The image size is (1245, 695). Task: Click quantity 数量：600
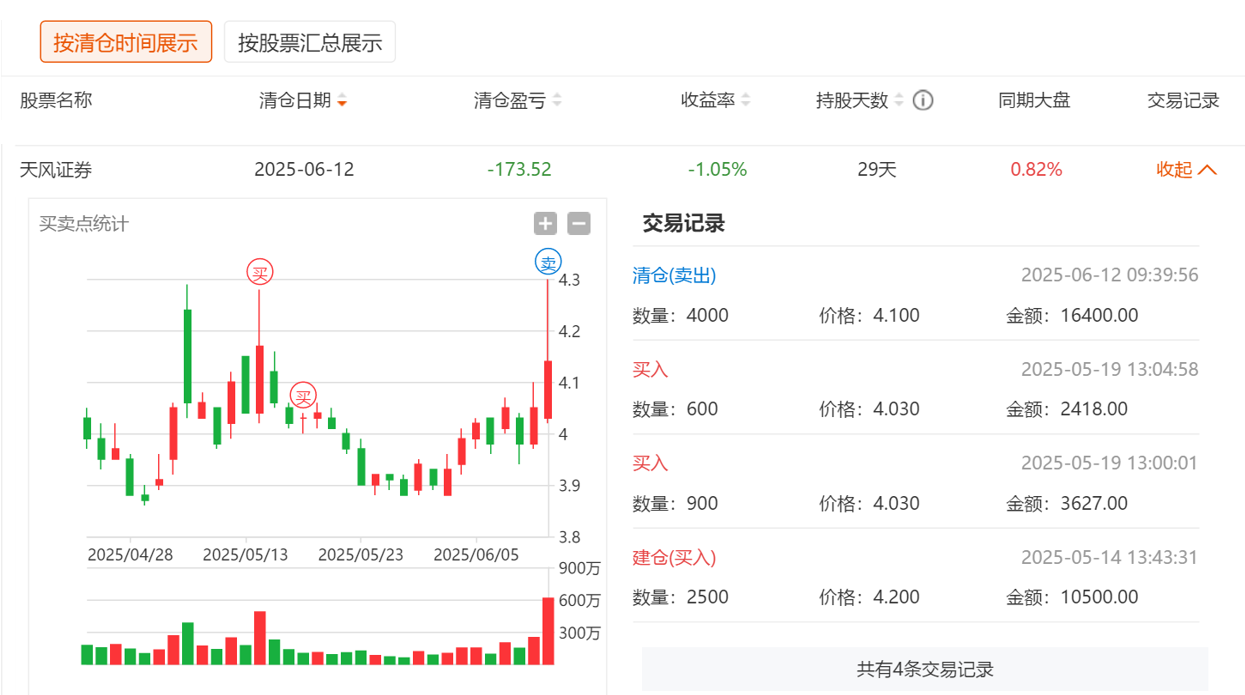tap(675, 409)
